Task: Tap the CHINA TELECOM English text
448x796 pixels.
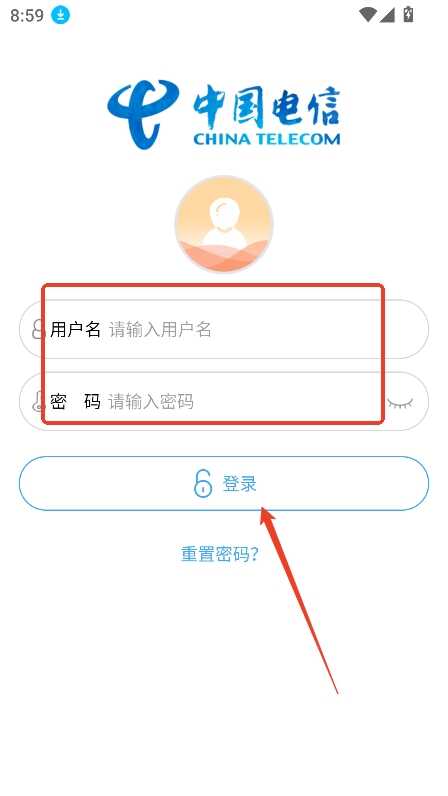Action: 267,139
